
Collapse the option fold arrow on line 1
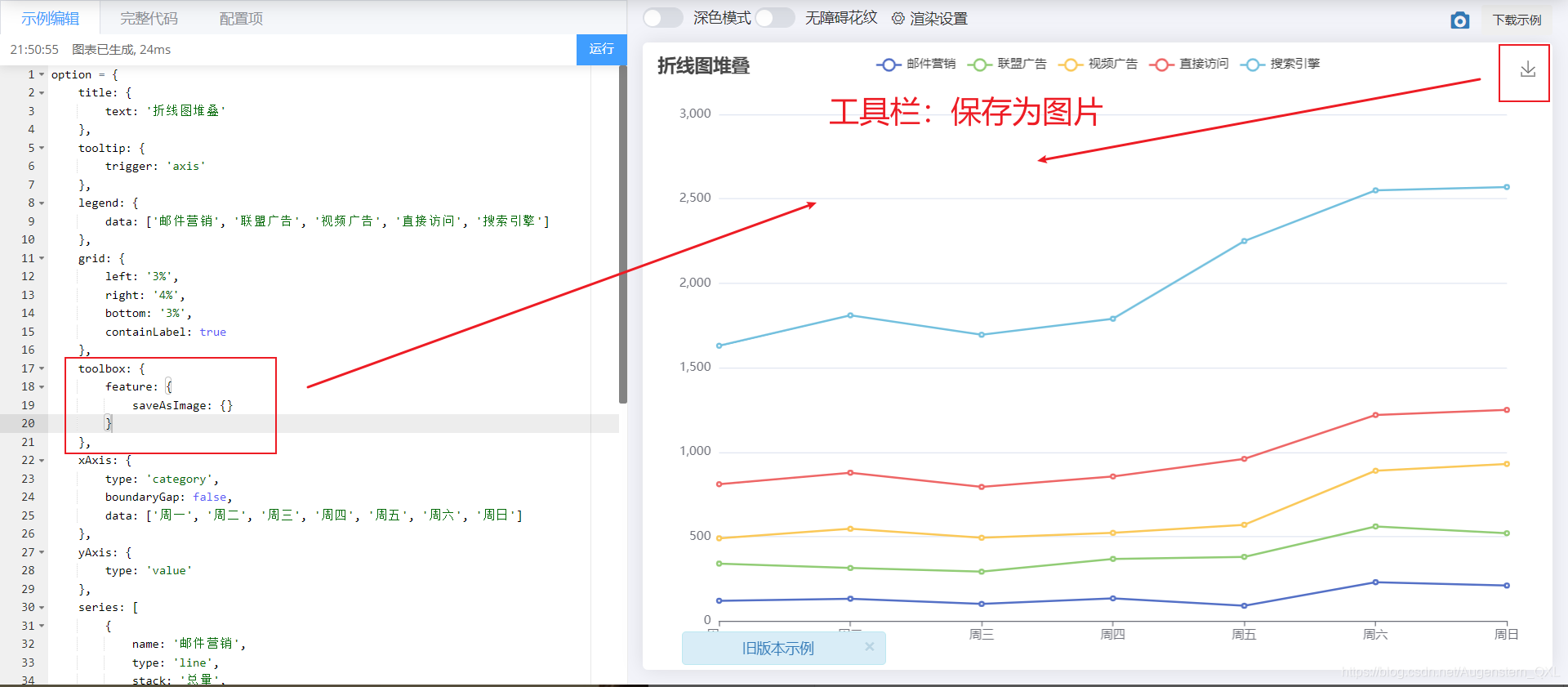pos(42,74)
